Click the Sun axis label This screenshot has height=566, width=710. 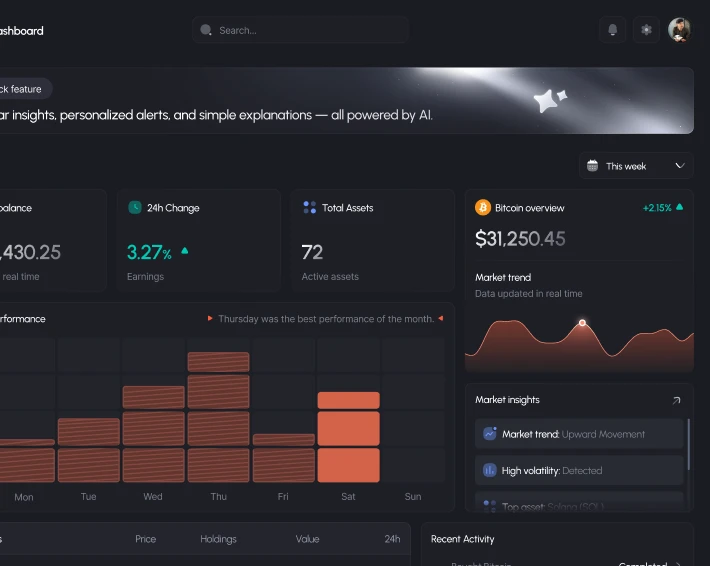coord(413,497)
